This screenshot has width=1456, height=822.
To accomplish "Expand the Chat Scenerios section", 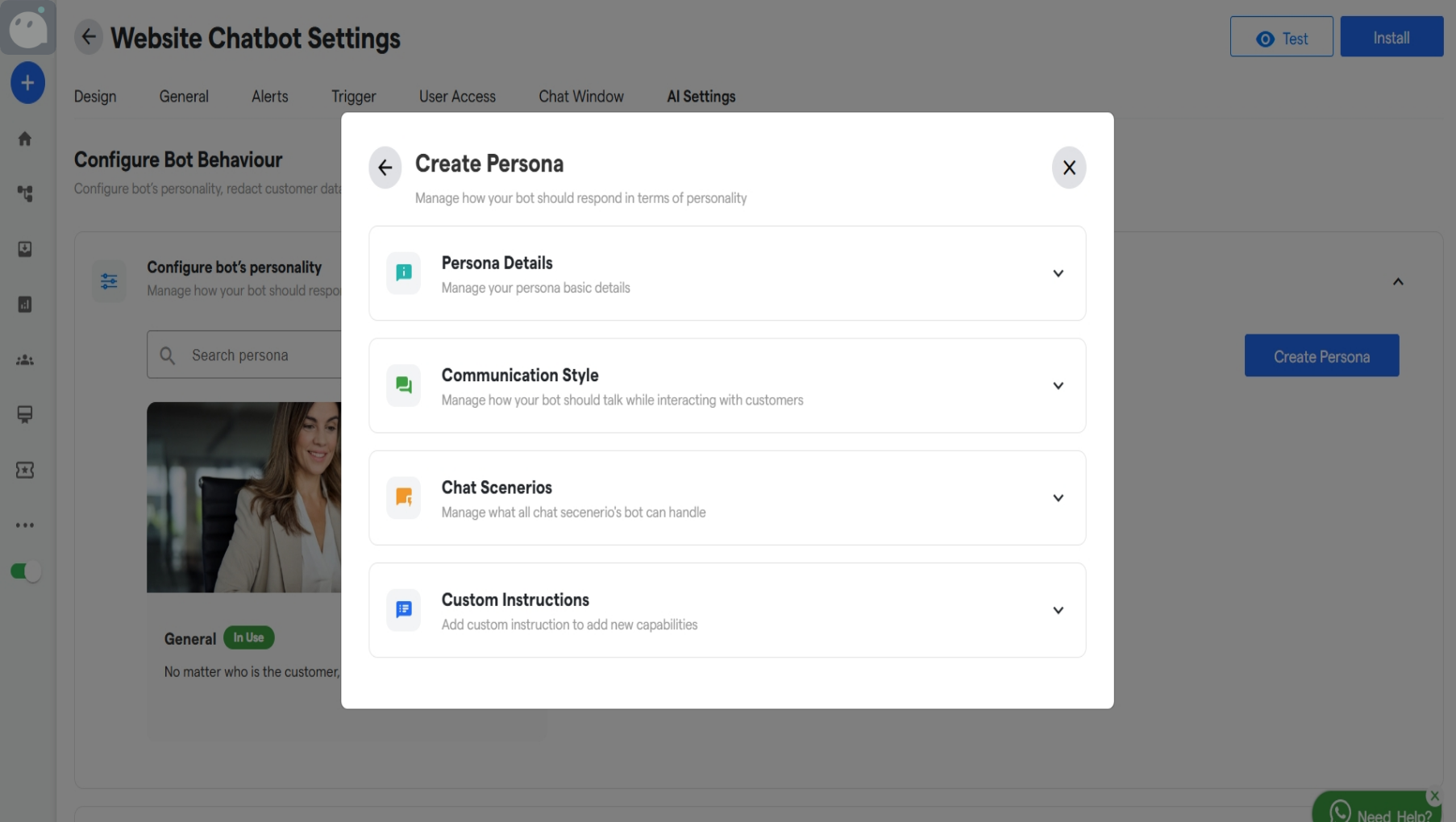I will (x=1059, y=498).
